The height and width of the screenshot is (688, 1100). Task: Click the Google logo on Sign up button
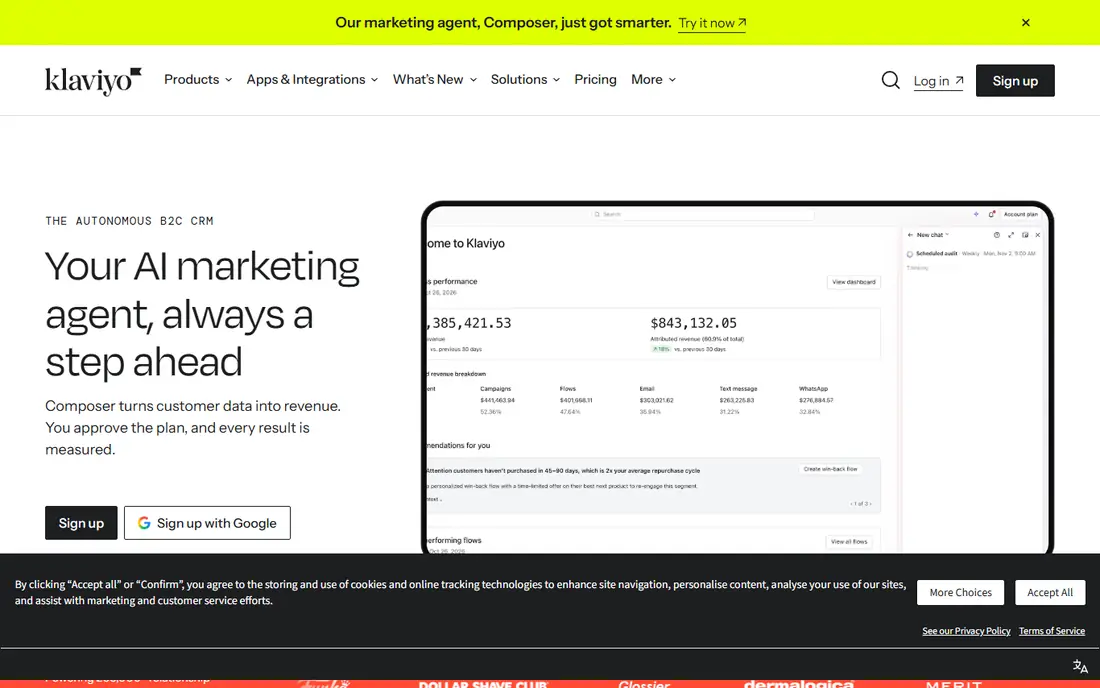pos(144,522)
